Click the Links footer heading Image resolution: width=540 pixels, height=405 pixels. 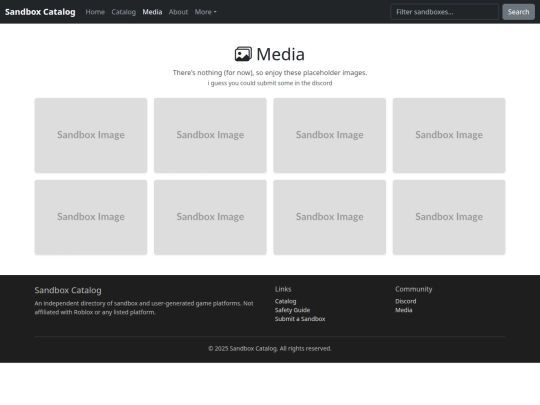tap(283, 289)
